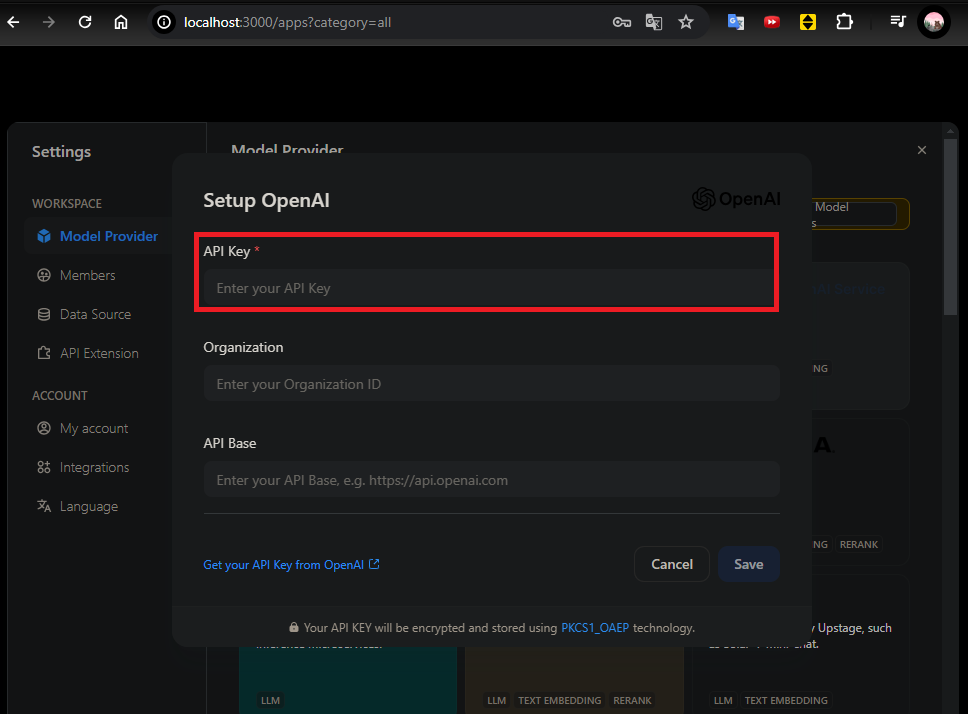Click the Data Source database icon
The image size is (968, 714).
click(x=44, y=314)
